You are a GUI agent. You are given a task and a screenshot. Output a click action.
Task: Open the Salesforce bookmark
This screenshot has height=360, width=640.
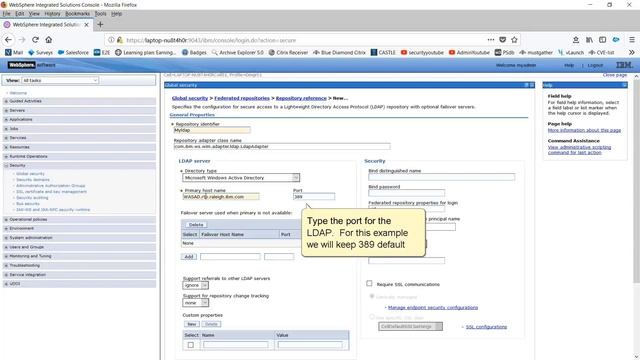click(73, 52)
